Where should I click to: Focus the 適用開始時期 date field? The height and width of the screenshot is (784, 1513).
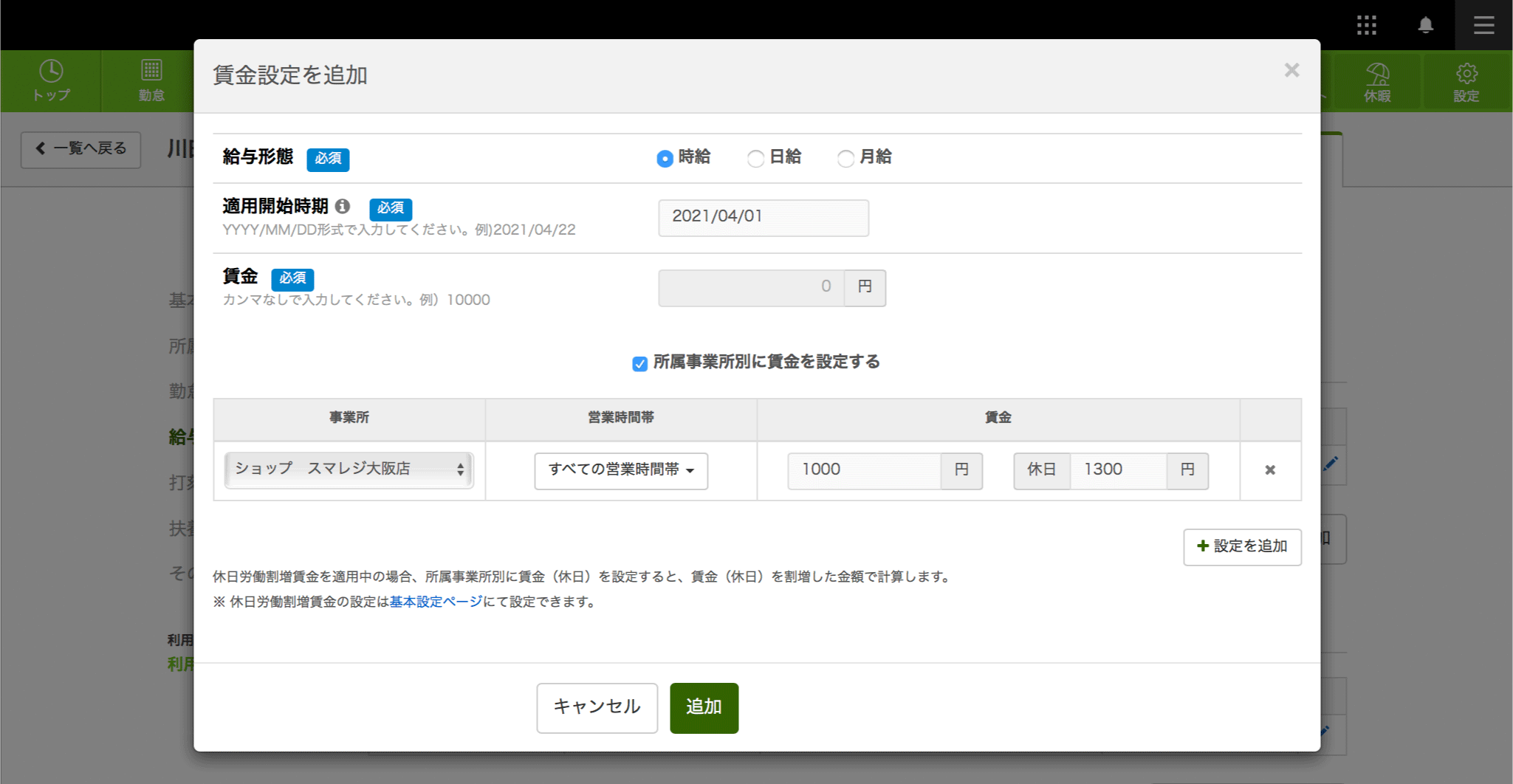tap(764, 217)
